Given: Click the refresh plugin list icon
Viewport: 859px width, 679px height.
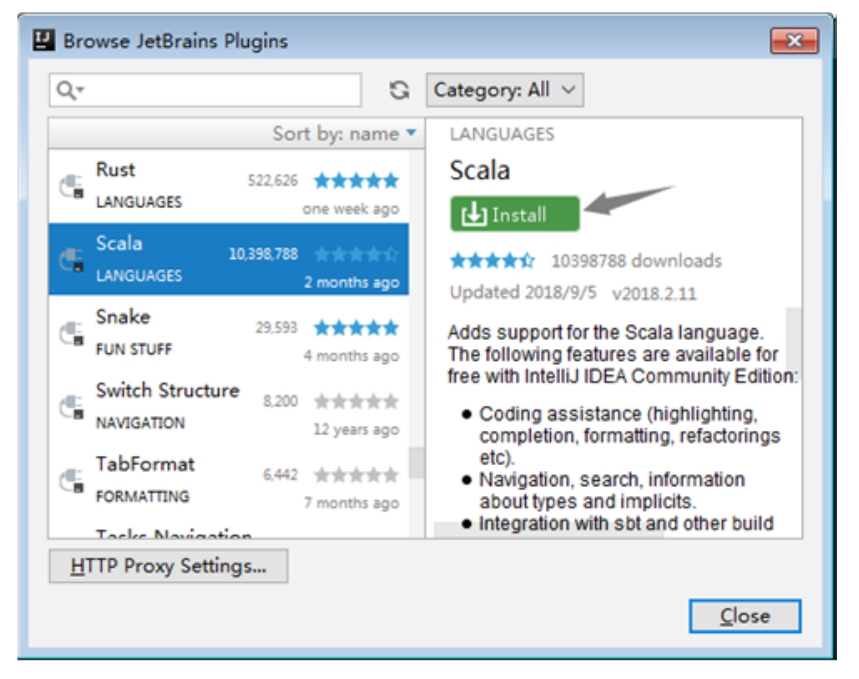Looking at the screenshot, I should click(399, 90).
